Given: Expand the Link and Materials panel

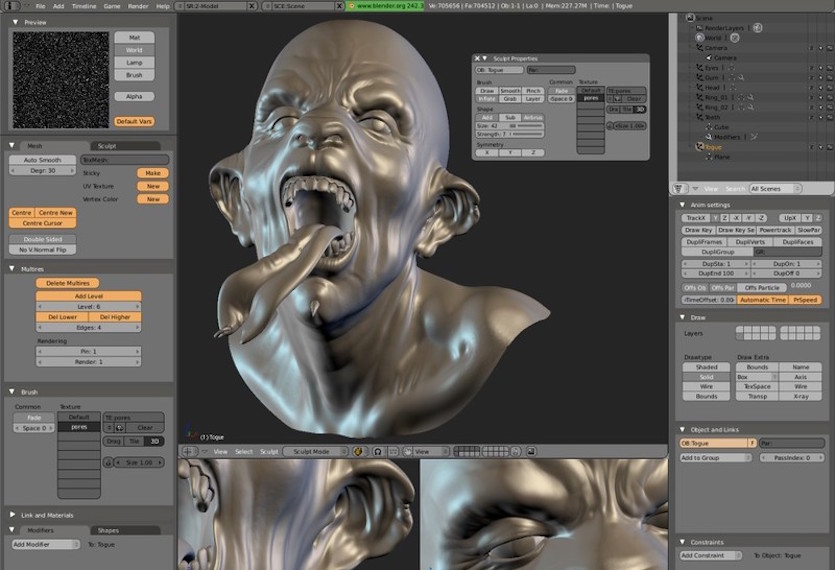Looking at the screenshot, I should click(x=12, y=515).
